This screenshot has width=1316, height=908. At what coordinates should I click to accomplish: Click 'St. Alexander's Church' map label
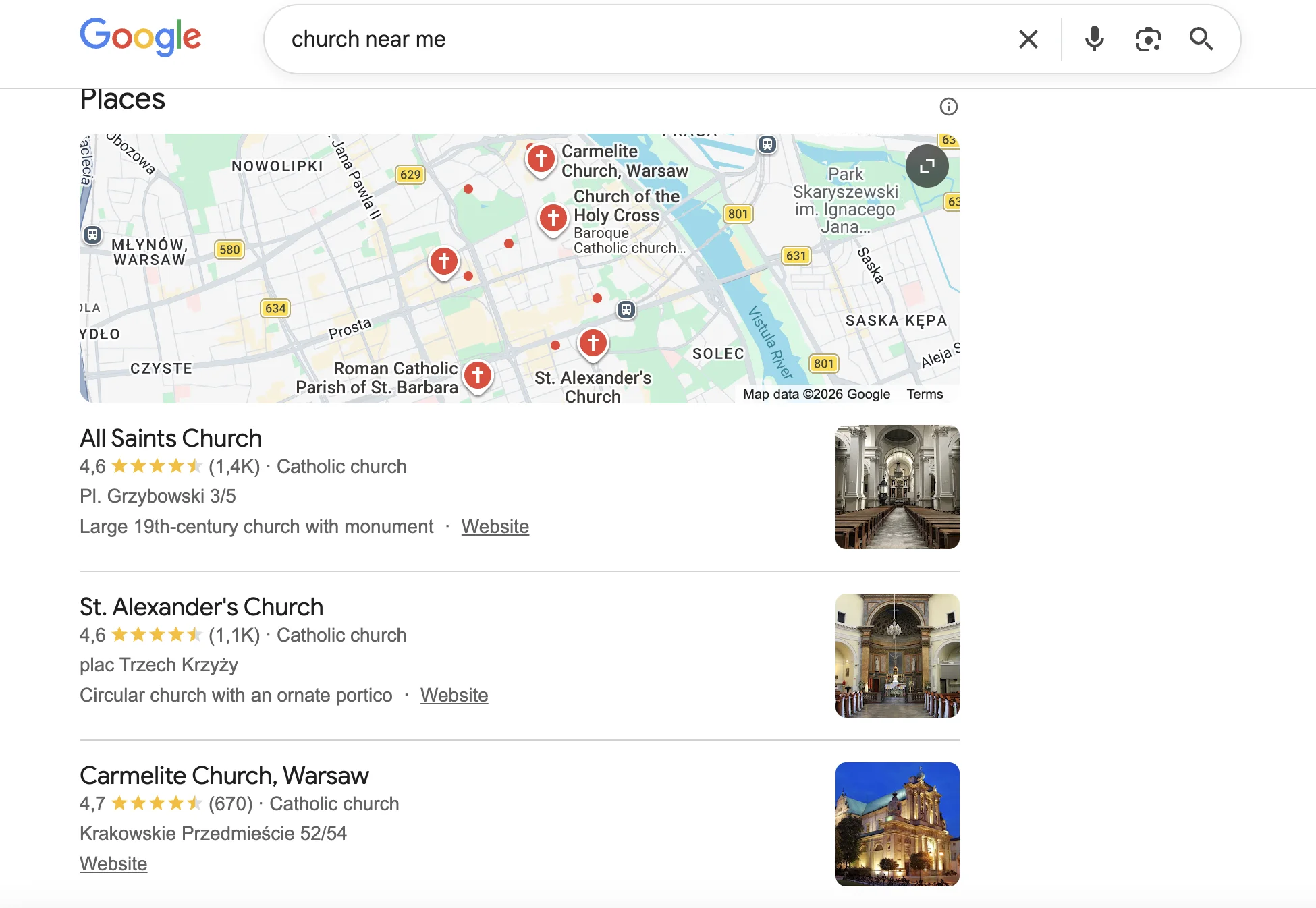tap(593, 387)
